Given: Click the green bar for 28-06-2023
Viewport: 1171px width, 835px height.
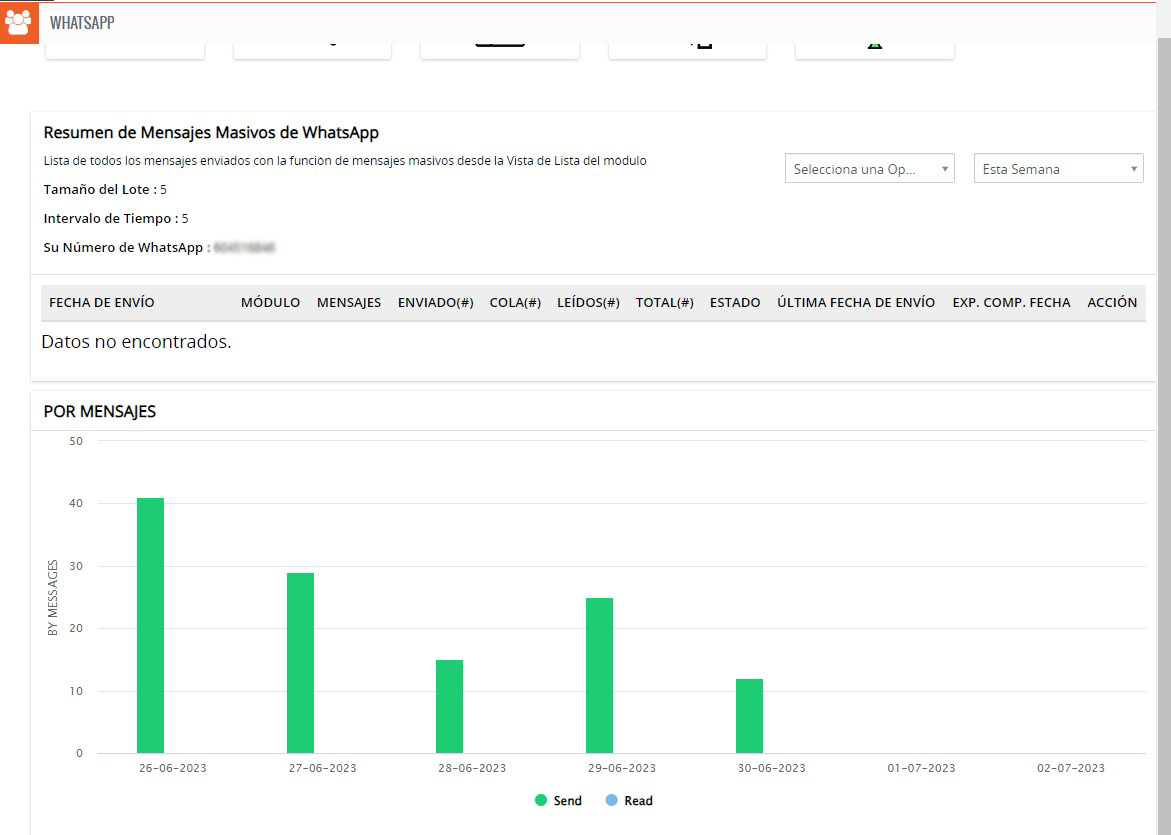Looking at the screenshot, I should click(x=450, y=707).
